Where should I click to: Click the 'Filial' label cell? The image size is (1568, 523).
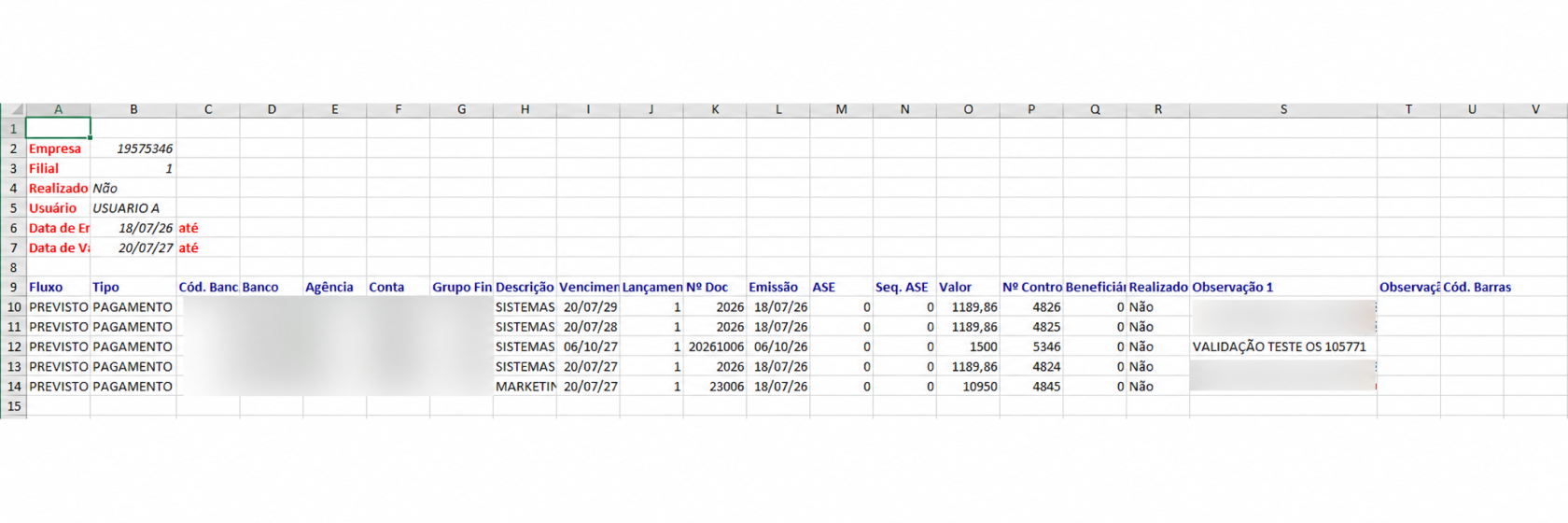click(x=58, y=168)
